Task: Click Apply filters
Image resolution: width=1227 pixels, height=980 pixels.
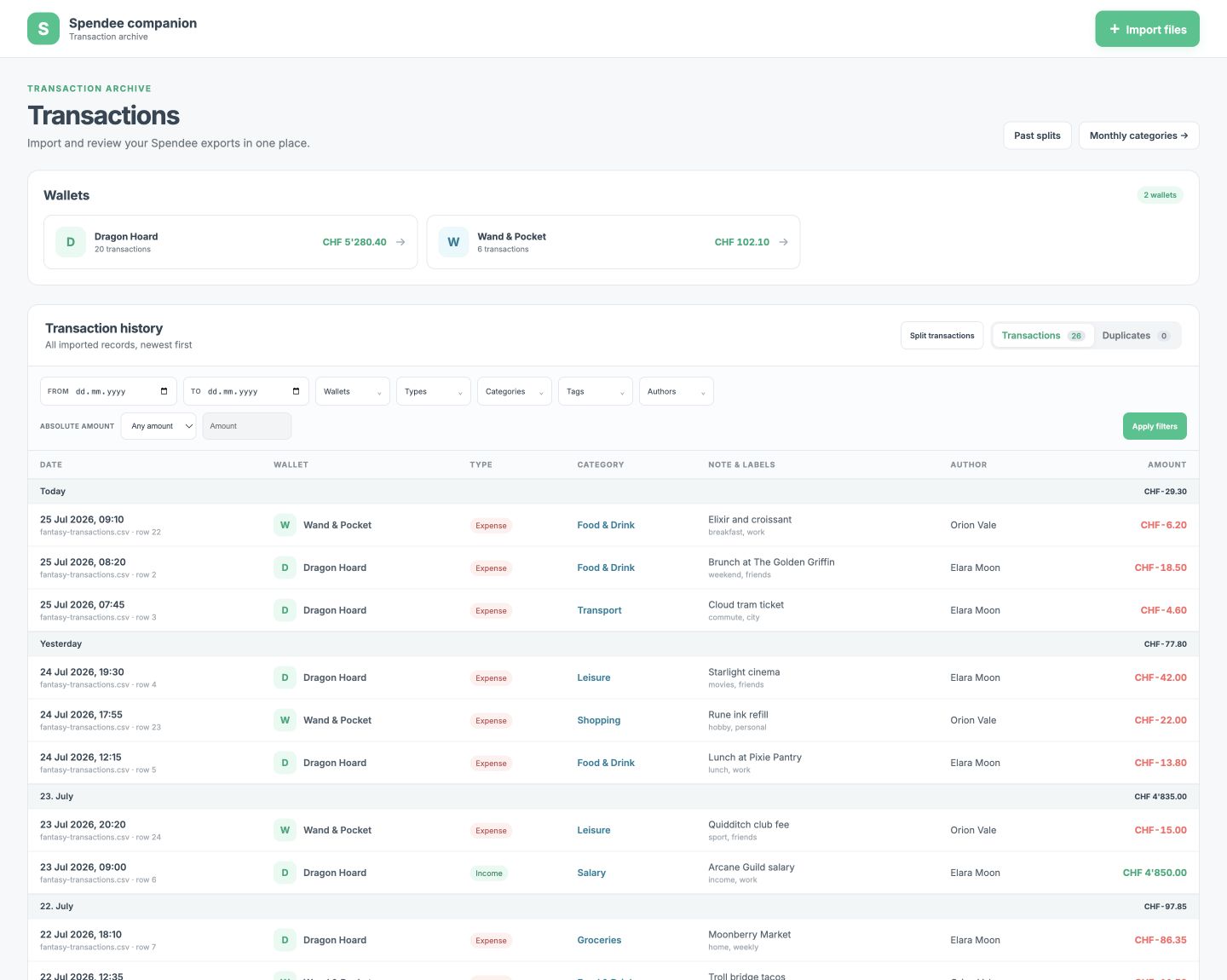Action: pyautogui.click(x=1155, y=426)
